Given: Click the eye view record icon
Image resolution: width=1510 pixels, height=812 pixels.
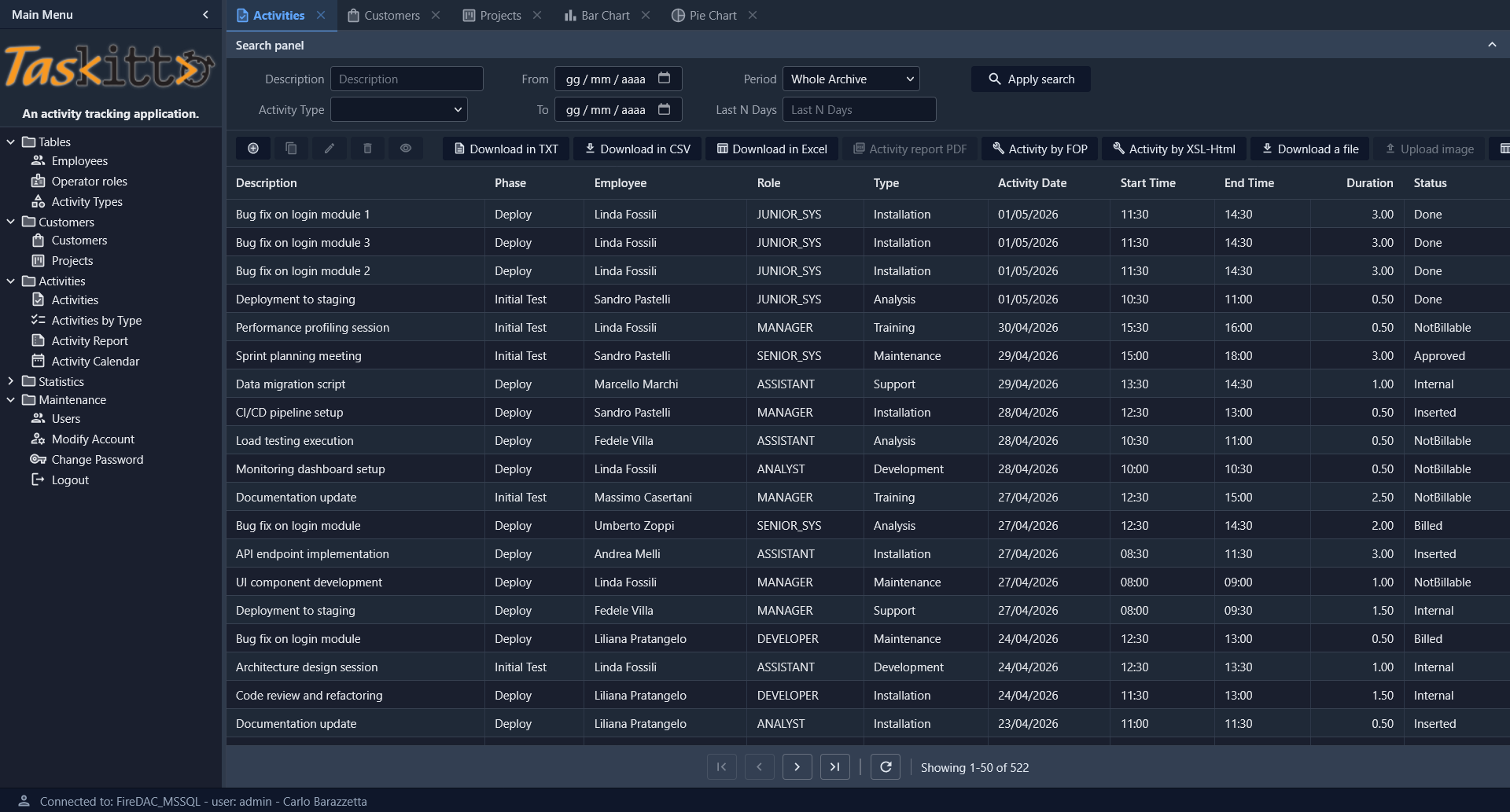Looking at the screenshot, I should [406, 149].
